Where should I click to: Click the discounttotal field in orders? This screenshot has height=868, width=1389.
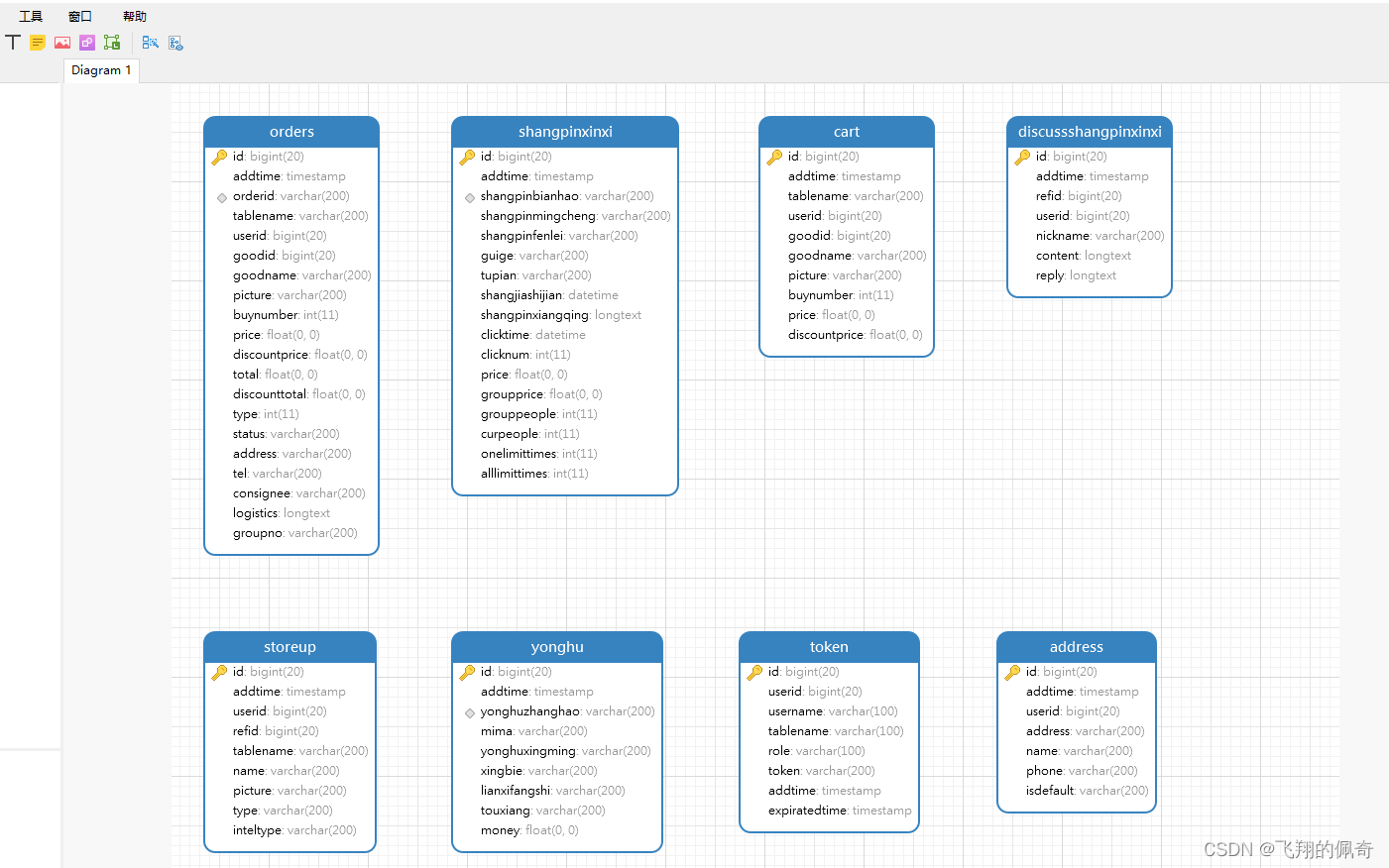coord(299,394)
